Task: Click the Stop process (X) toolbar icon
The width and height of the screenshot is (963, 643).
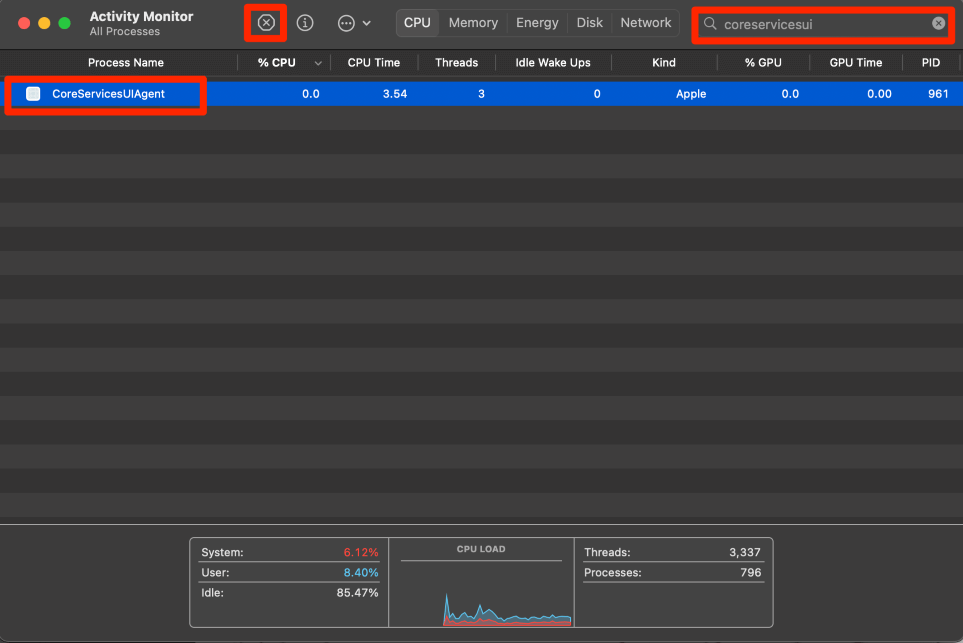Action: (266, 23)
